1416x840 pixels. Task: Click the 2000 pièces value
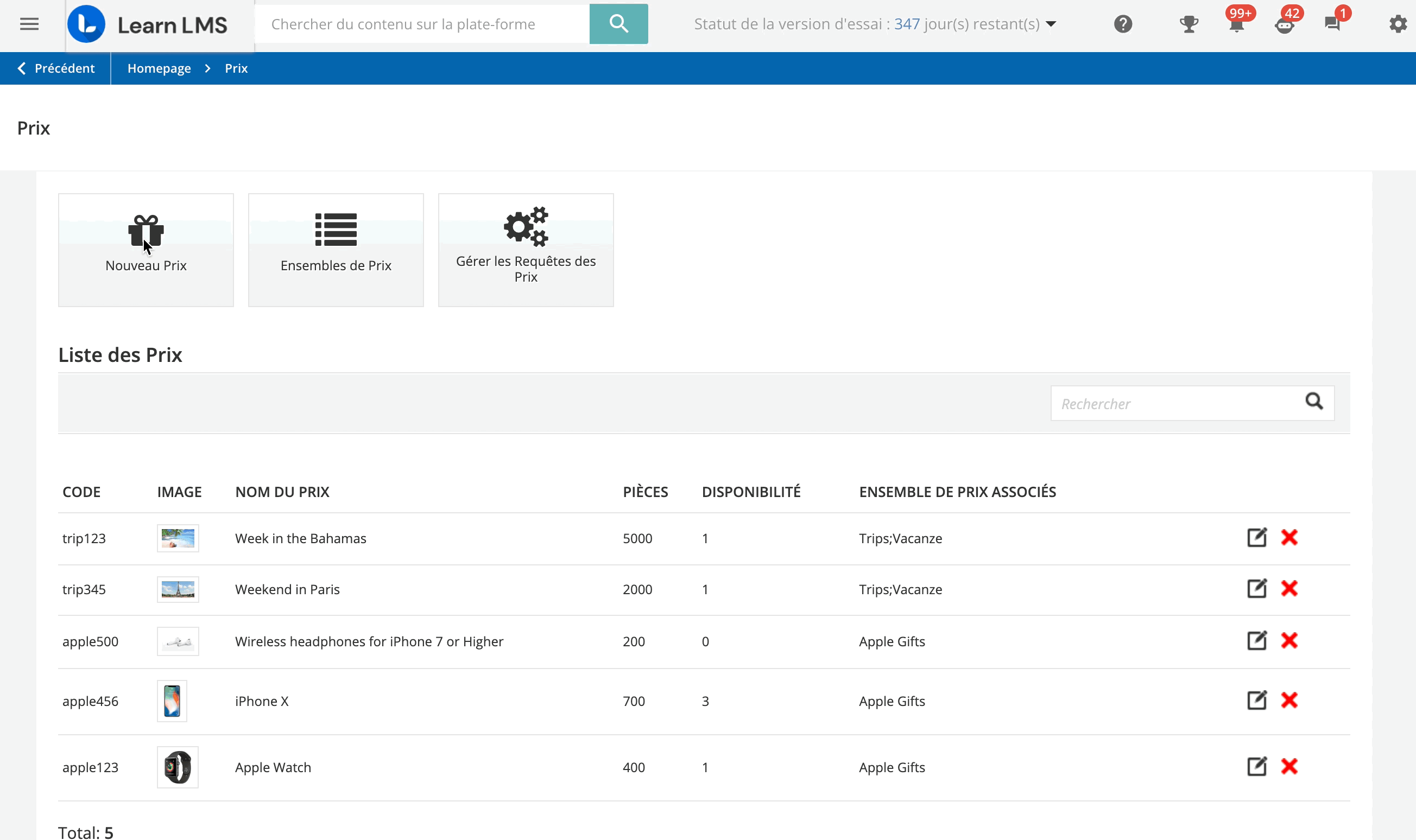pos(637,589)
